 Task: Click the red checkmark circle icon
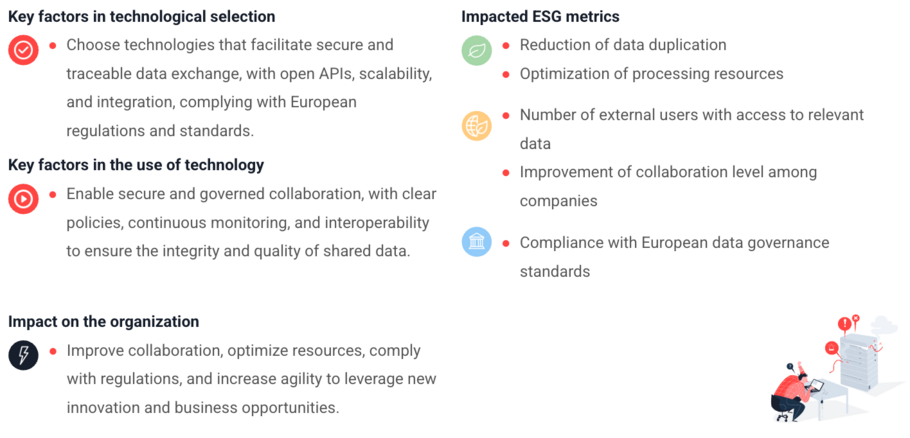pyautogui.click(x=23, y=50)
